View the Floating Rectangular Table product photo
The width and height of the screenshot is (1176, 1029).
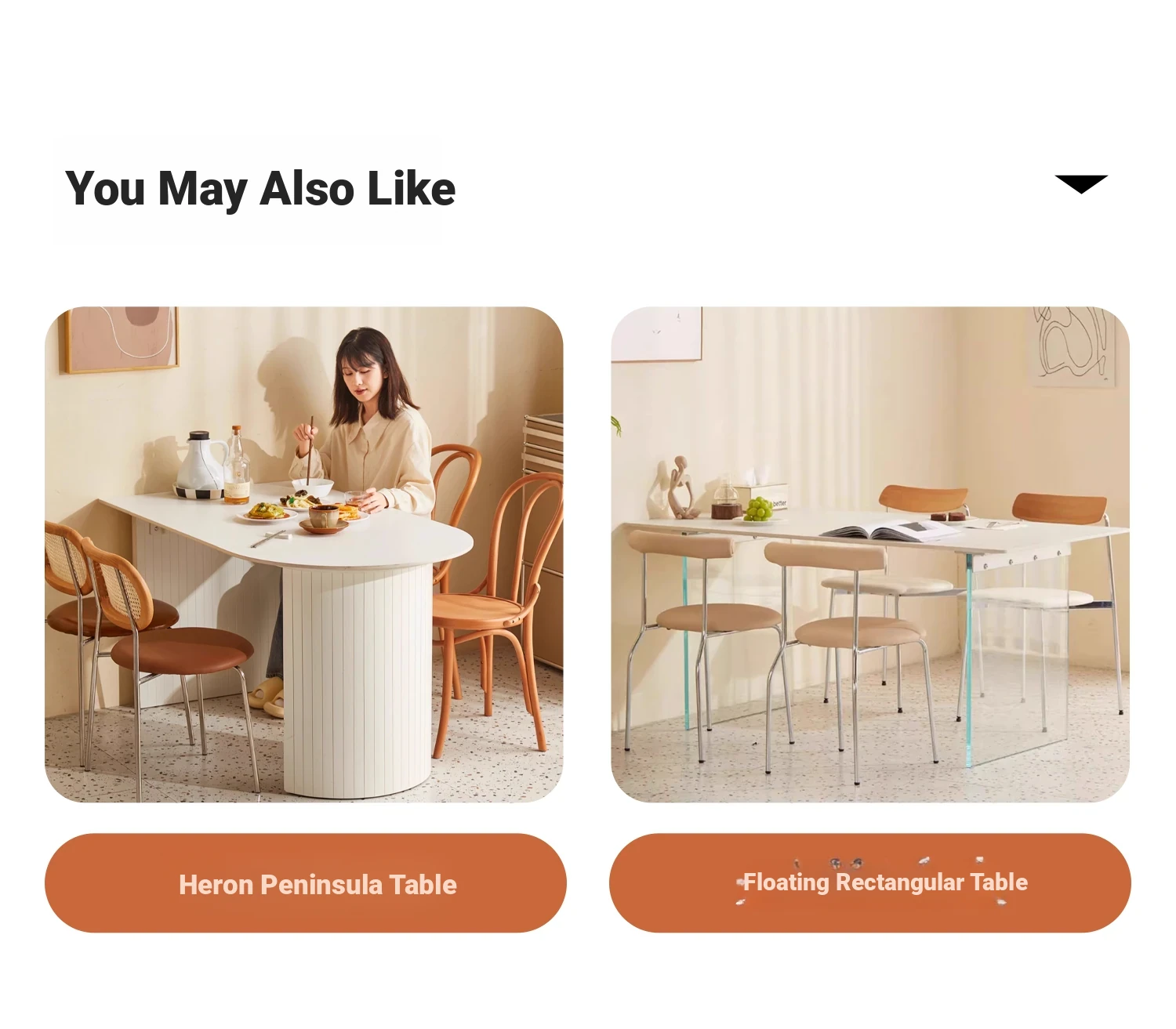point(870,554)
